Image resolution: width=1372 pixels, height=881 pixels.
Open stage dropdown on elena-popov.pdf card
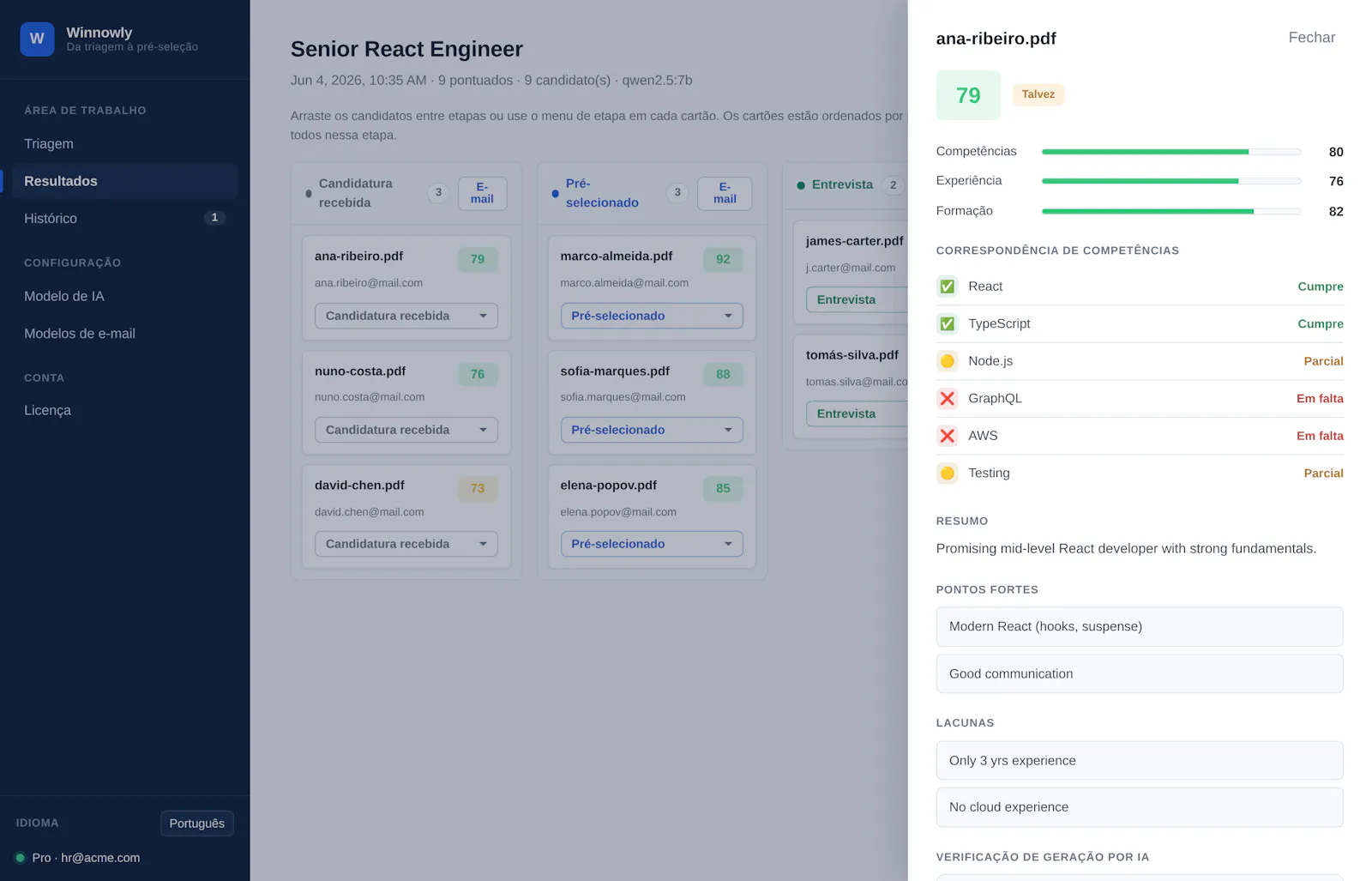tap(652, 544)
